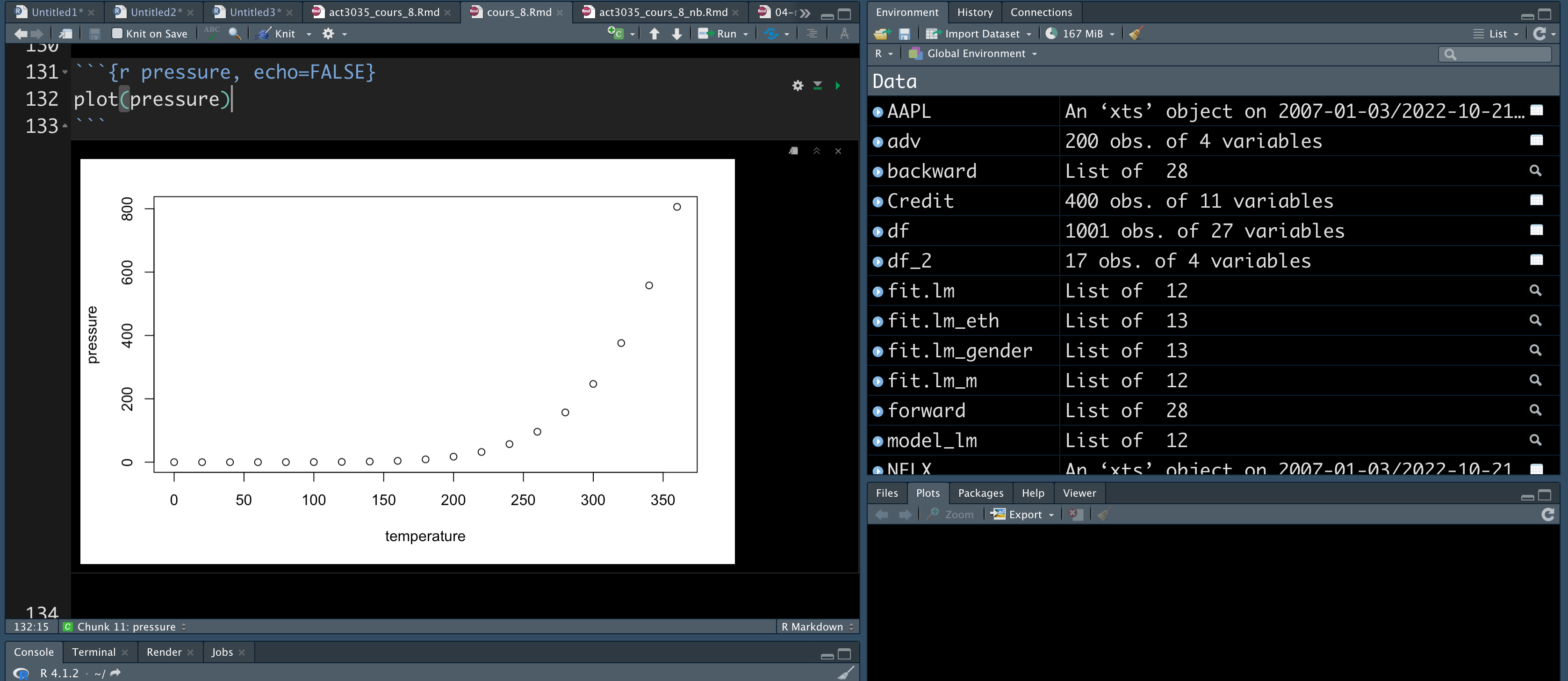Run the current pressure chunk

pos(838,86)
